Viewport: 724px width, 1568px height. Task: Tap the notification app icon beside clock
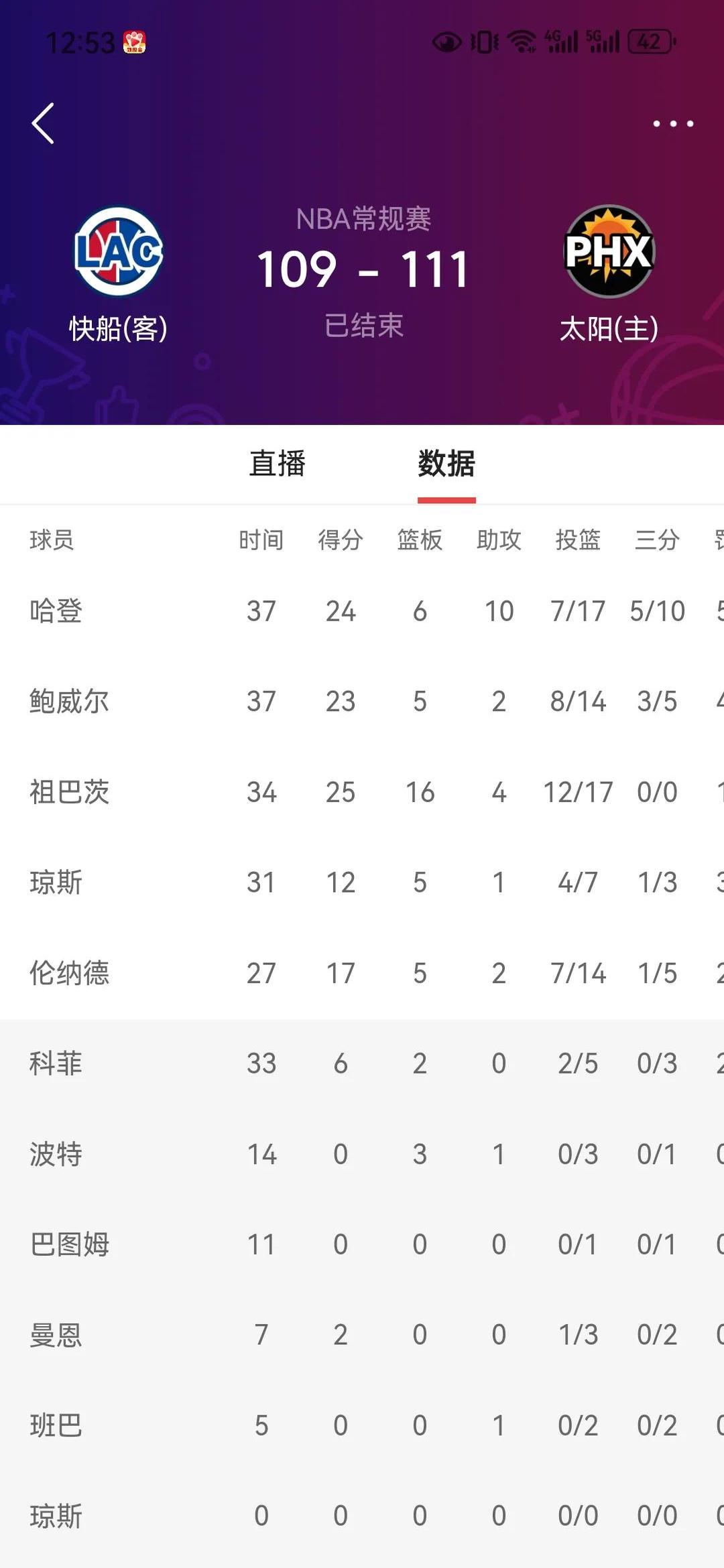tap(134, 42)
